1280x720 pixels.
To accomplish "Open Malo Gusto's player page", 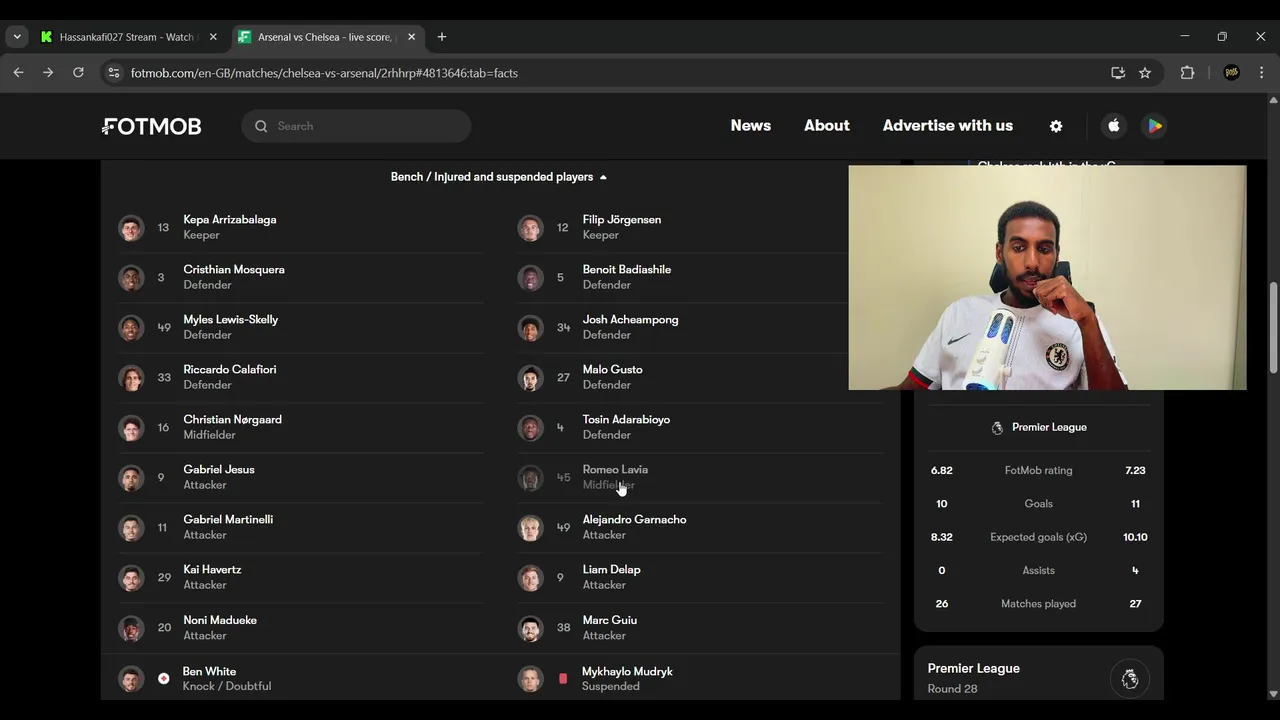I will coord(700,378).
